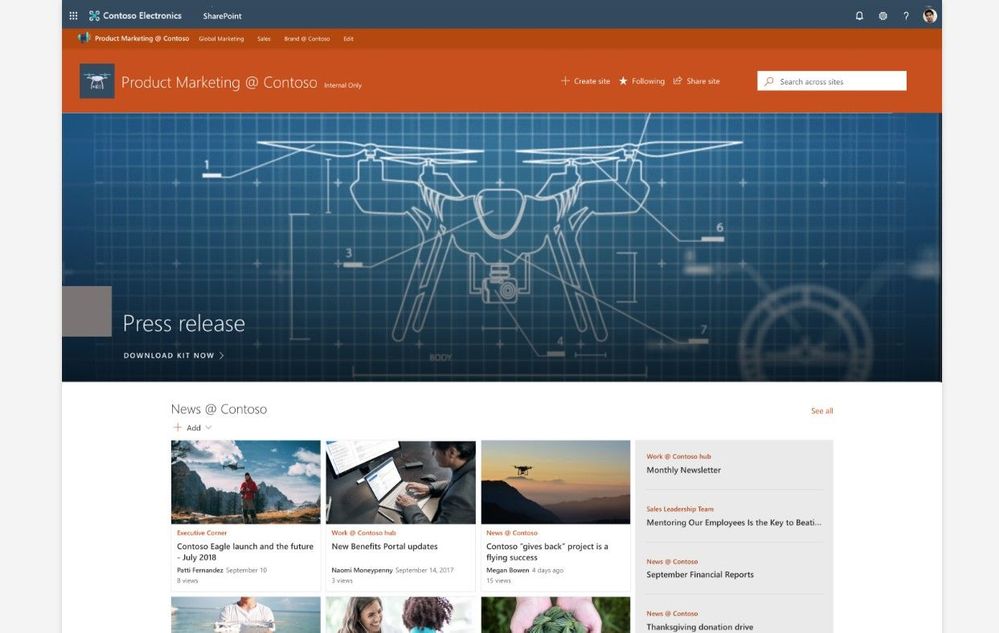The width and height of the screenshot is (999, 633).
Task: Click the Product Marketing site logo thumbnail
Action: (x=95, y=80)
